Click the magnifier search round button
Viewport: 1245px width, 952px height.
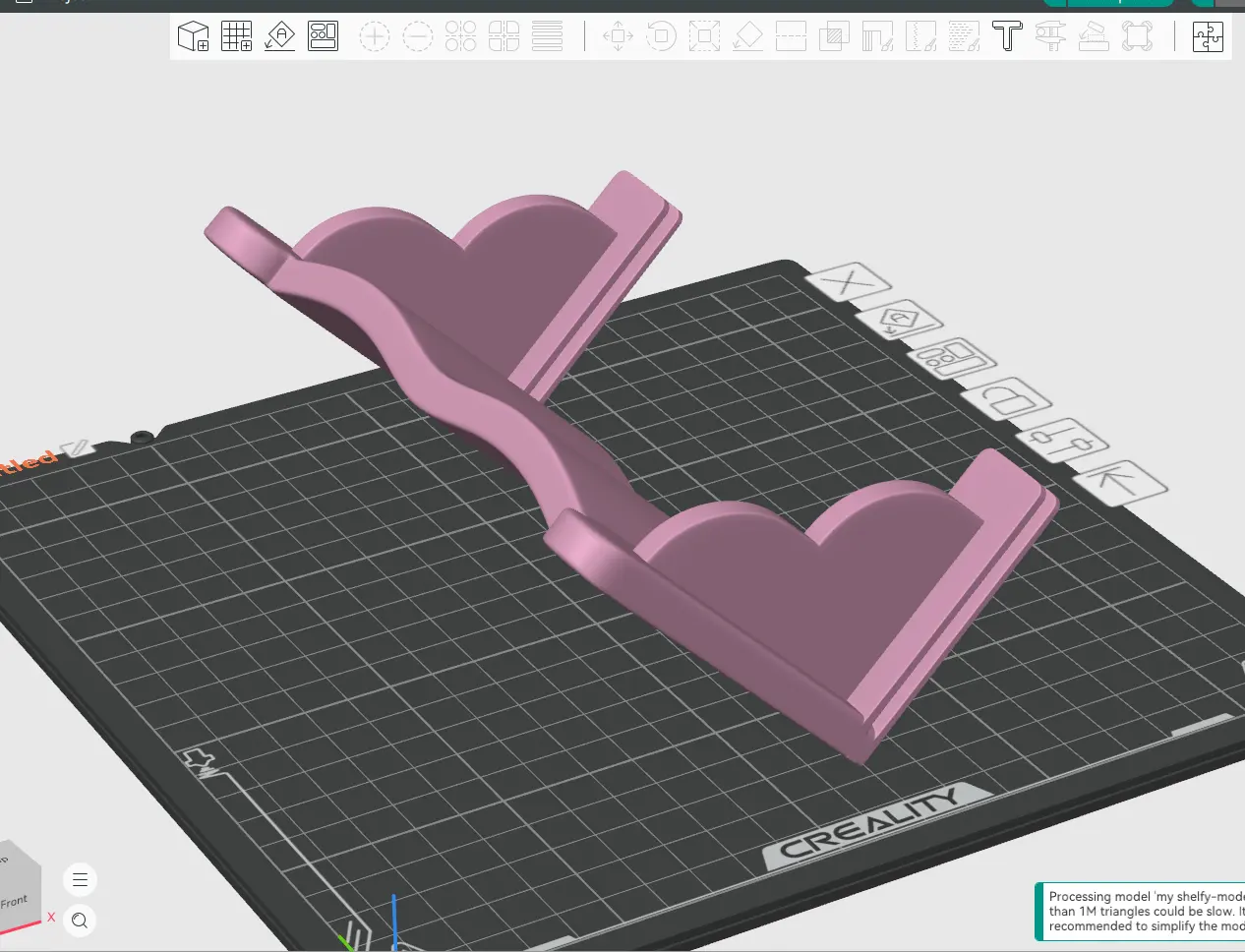coord(81,921)
